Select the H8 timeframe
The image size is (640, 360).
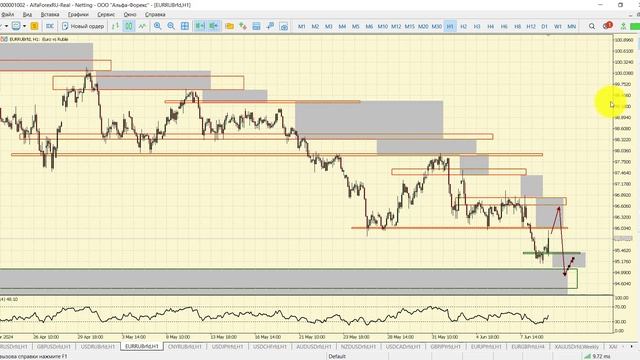coord(517,27)
